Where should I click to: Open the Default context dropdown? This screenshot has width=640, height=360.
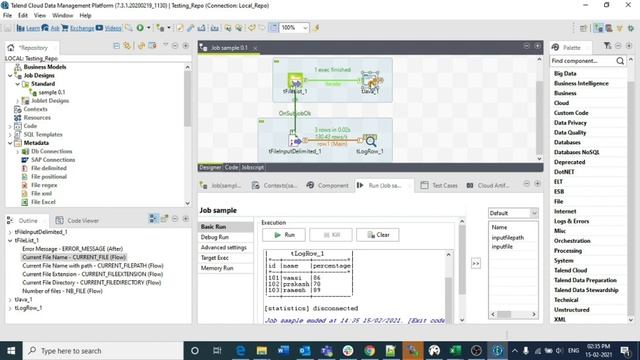[533, 213]
